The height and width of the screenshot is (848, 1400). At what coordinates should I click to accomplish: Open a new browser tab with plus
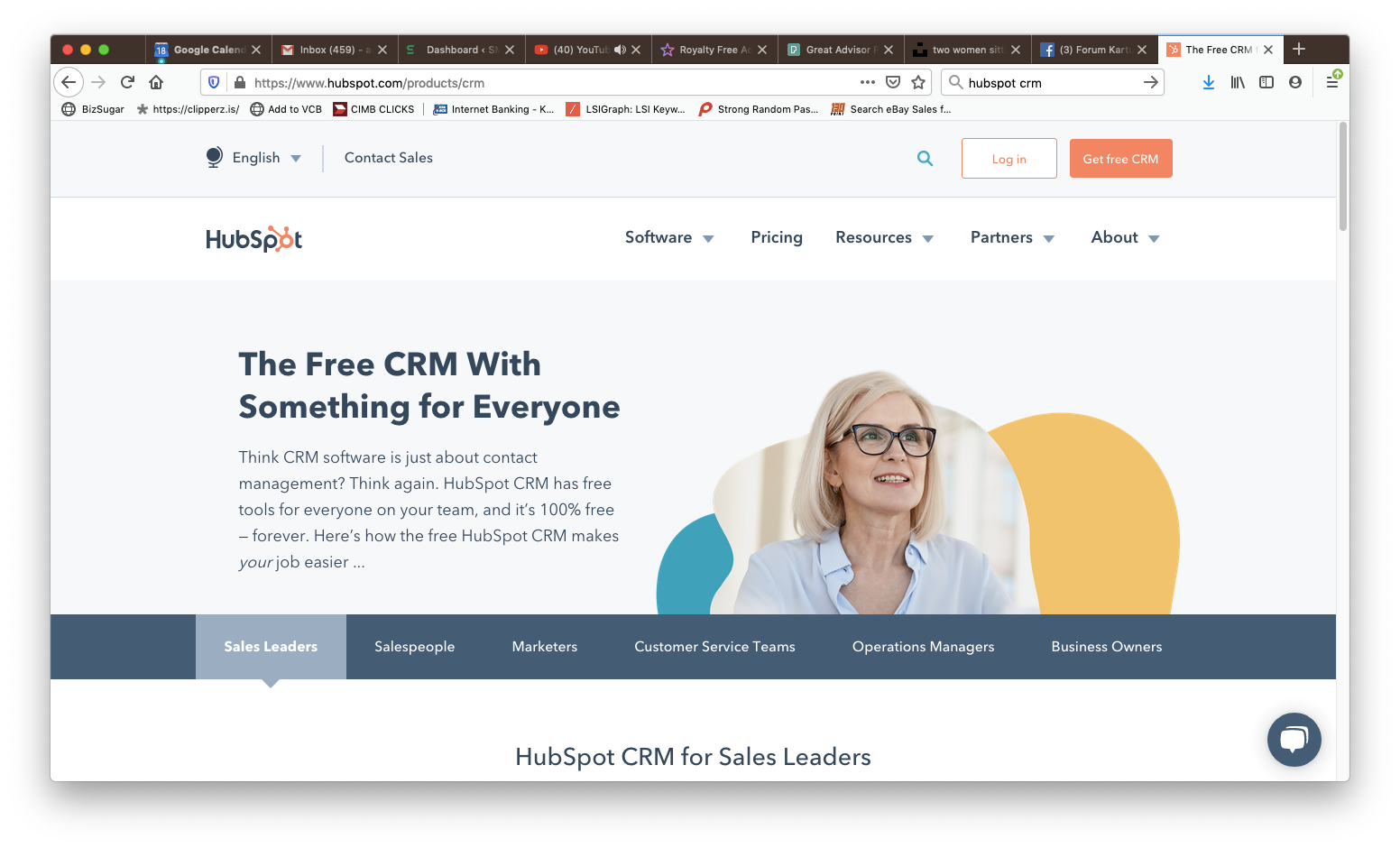click(1299, 49)
